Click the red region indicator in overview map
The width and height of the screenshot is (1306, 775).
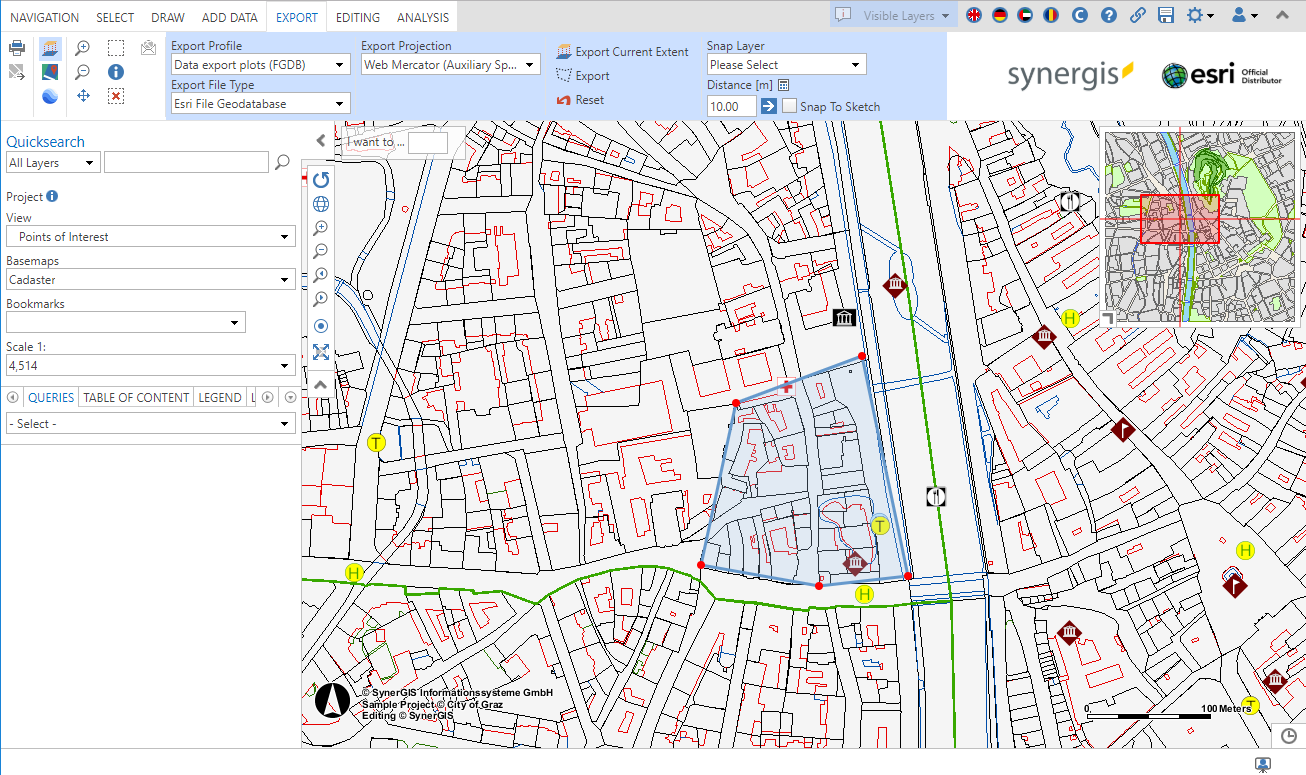tap(1180, 218)
